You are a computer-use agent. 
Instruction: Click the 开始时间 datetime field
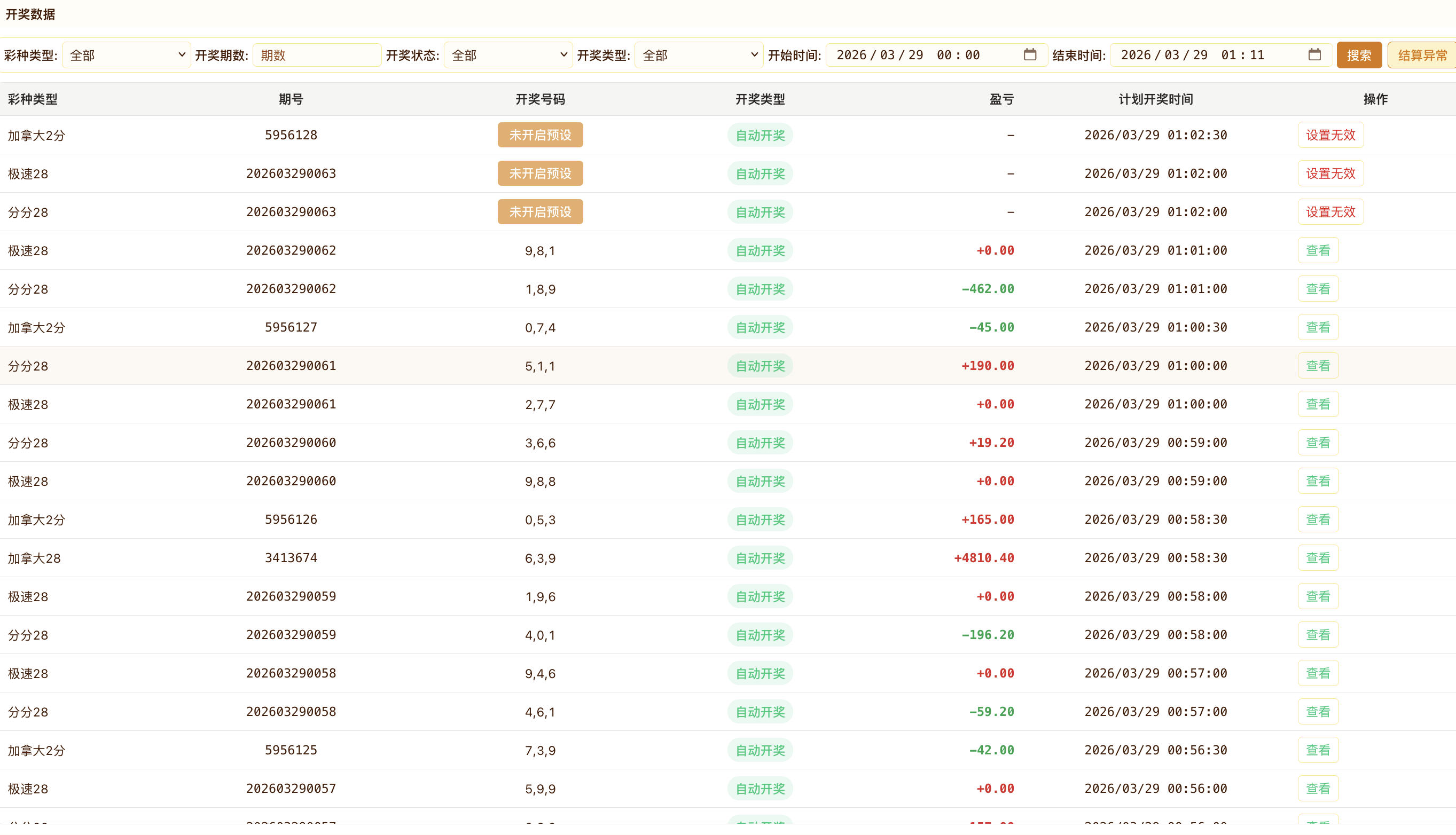(x=936, y=55)
